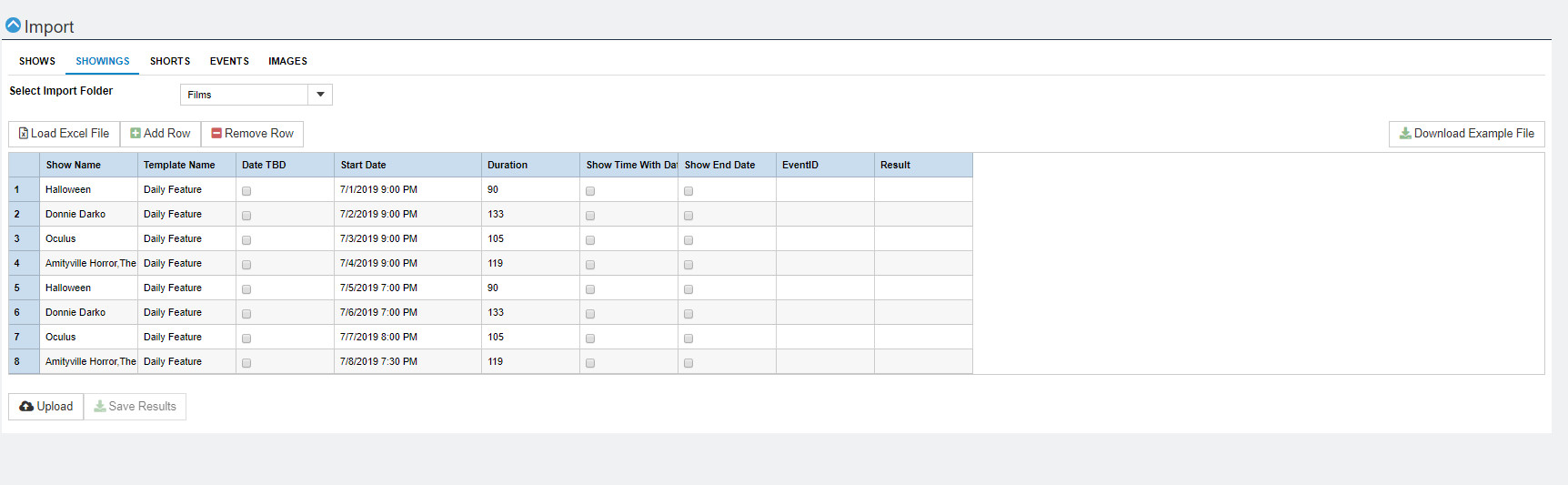Check Show End Date for row 8
Viewport: 1568px width, 485px height.
tap(689, 363)
